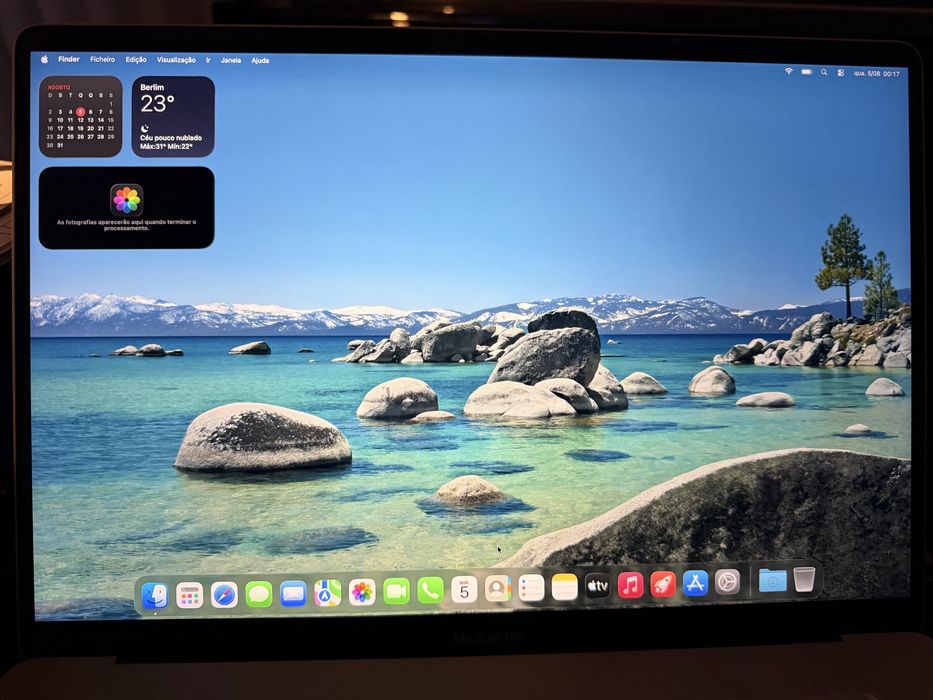Launch the App Store from the Dock
Screen dimensions: 933x700
point(696,584)
